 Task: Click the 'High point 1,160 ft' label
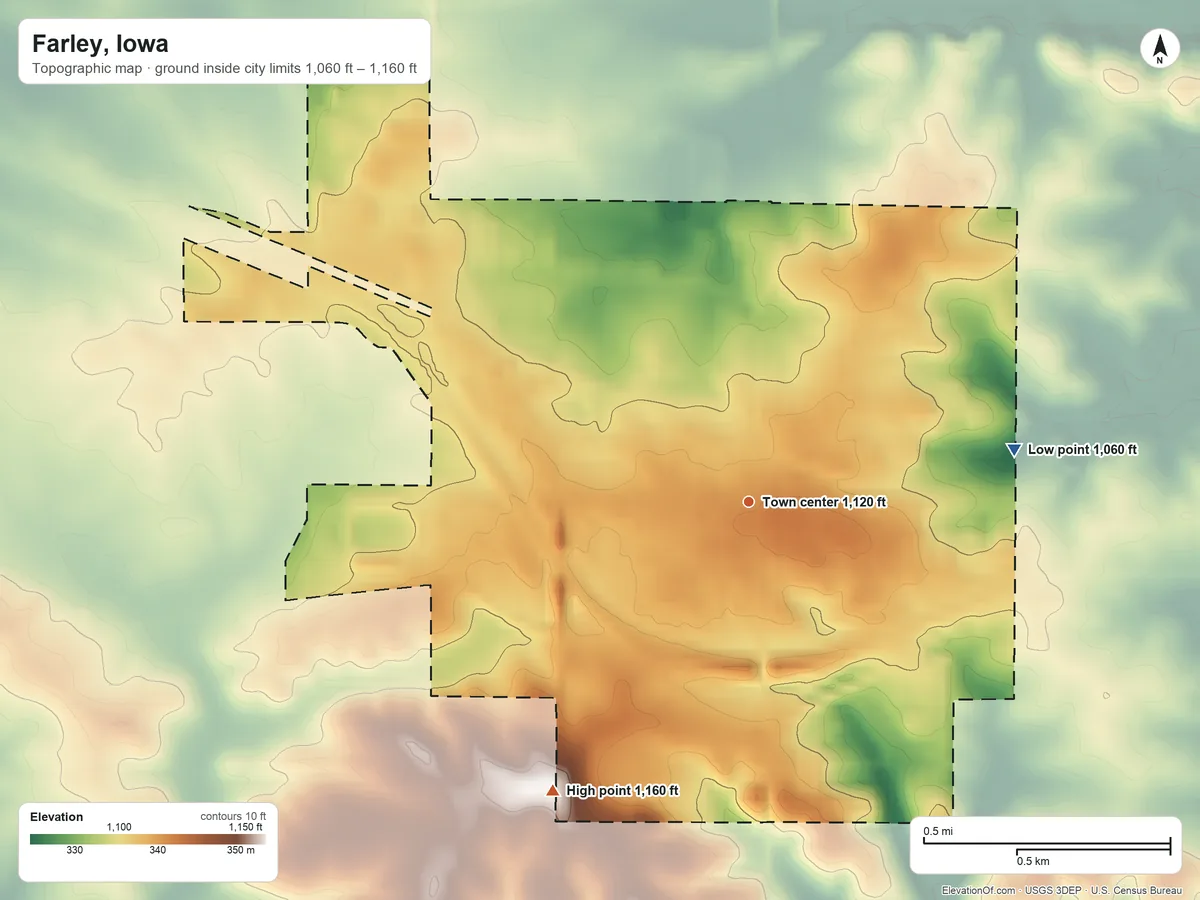click(623, 790)
